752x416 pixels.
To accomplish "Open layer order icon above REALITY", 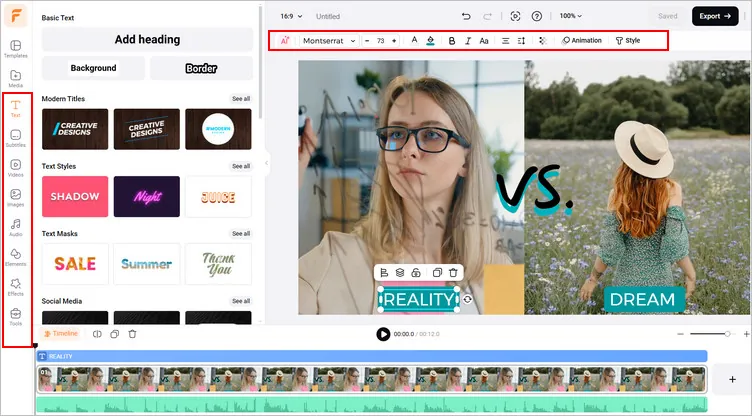I will pos(400,273).
